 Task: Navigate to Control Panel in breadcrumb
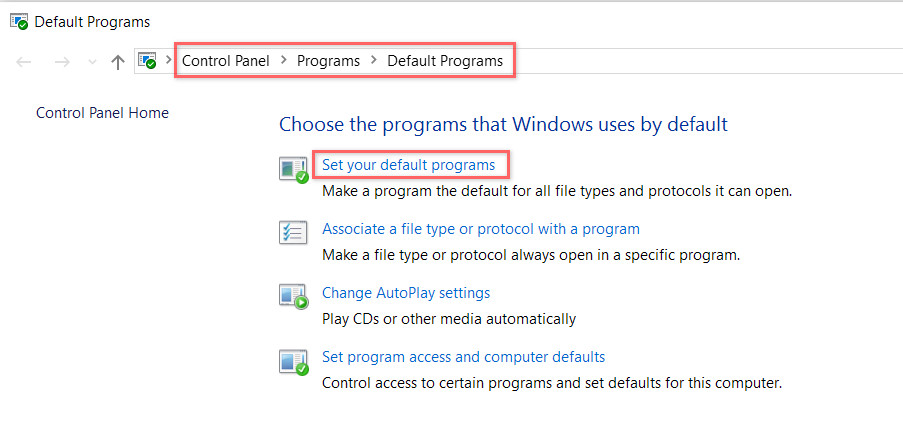click(x=225, y=61)
